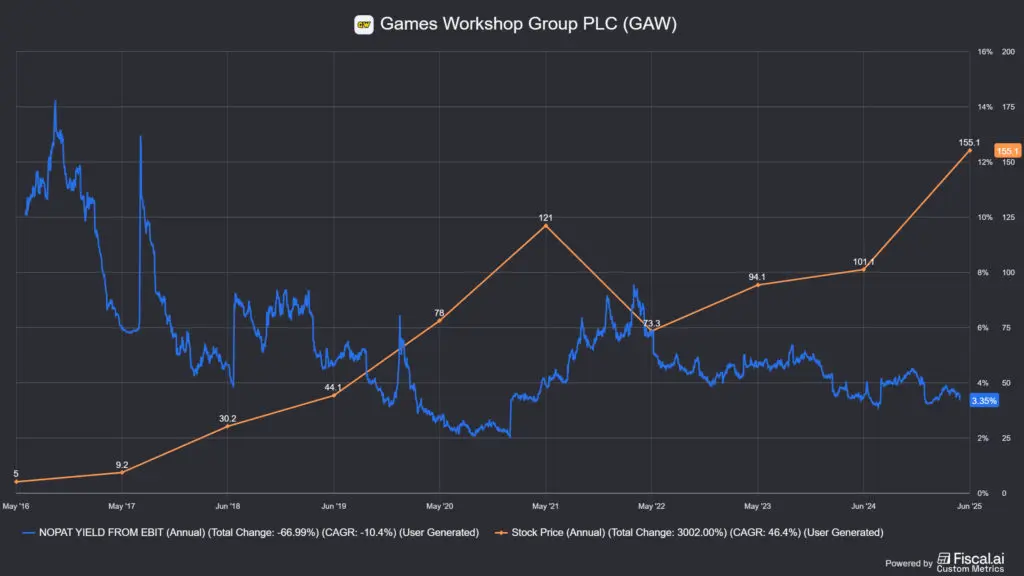1024x576 pixels.
Task: Click the chart title Games Workshop Group PLC (GAW)
Action: pyautogui.click(x=528, y=24)
